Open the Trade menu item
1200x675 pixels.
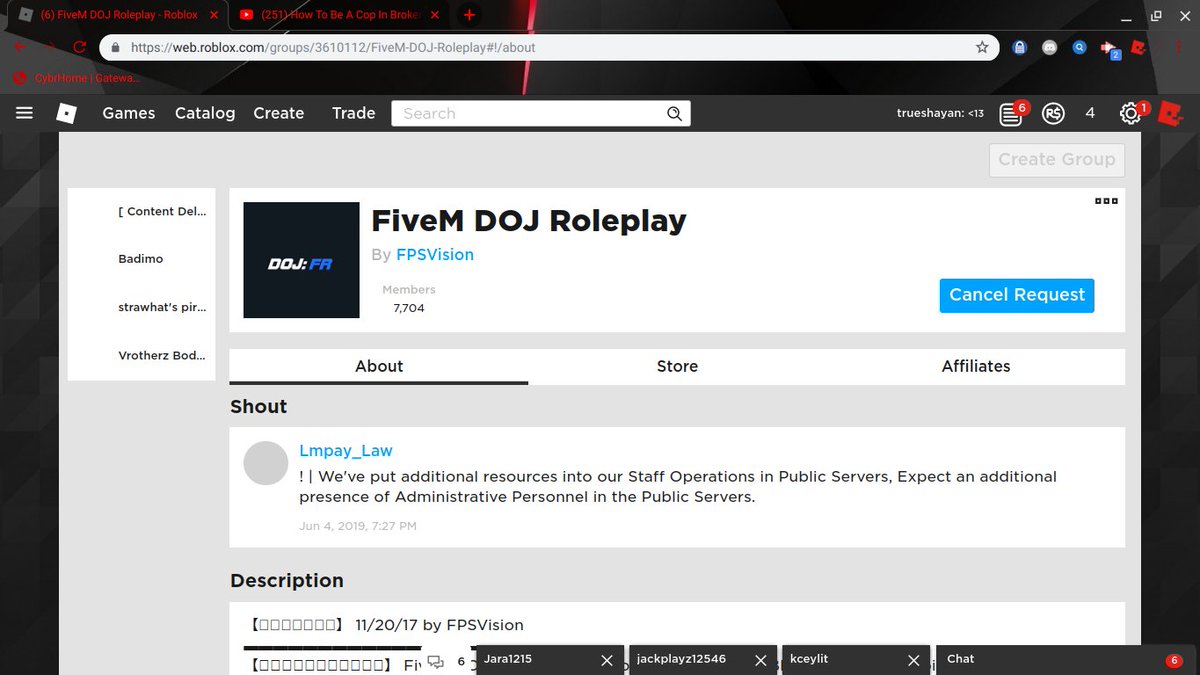(x=354, y=113)
